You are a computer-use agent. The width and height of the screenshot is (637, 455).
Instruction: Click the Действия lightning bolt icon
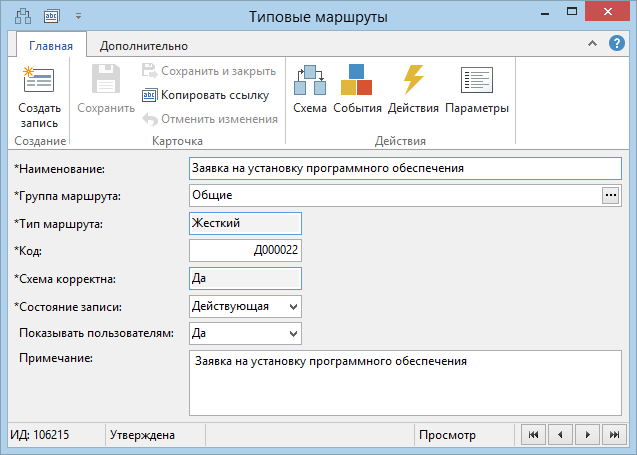coord(413,80)
